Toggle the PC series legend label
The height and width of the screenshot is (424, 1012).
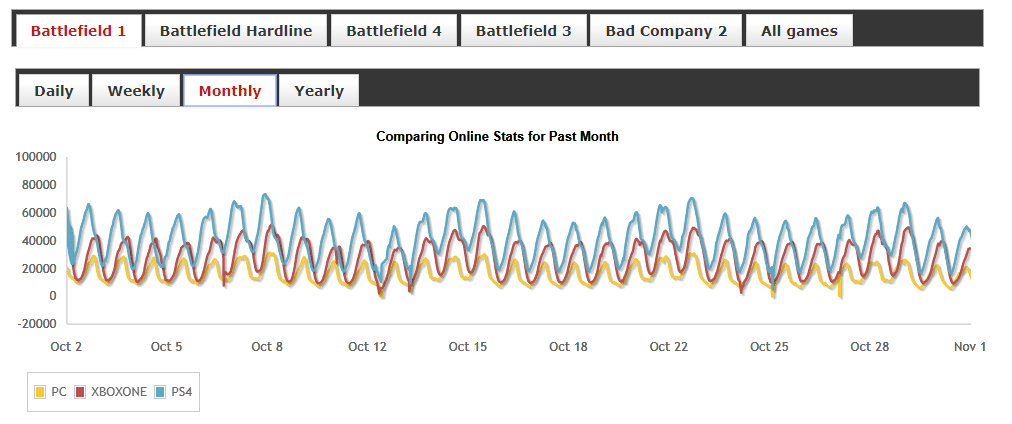click(x=59, y=392)
